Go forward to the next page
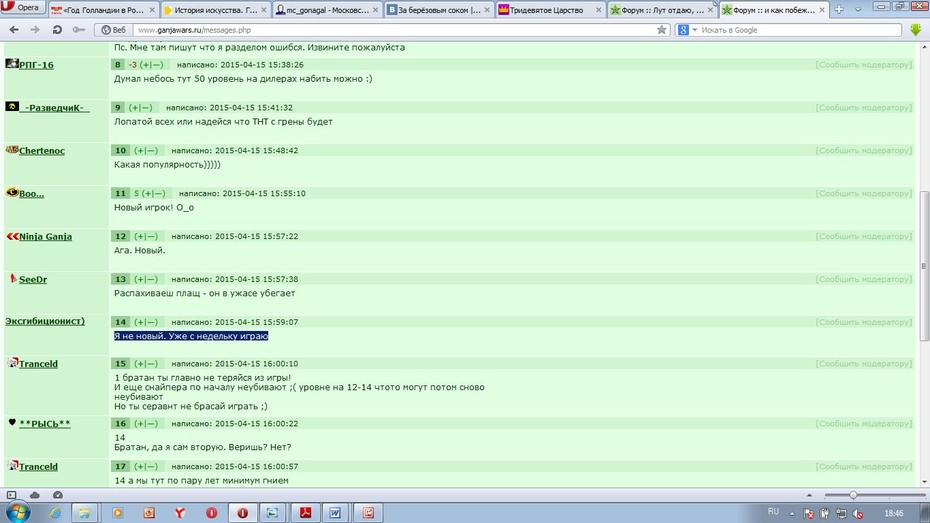This screenshot has width=930, height=523. [x=35, y=30]
